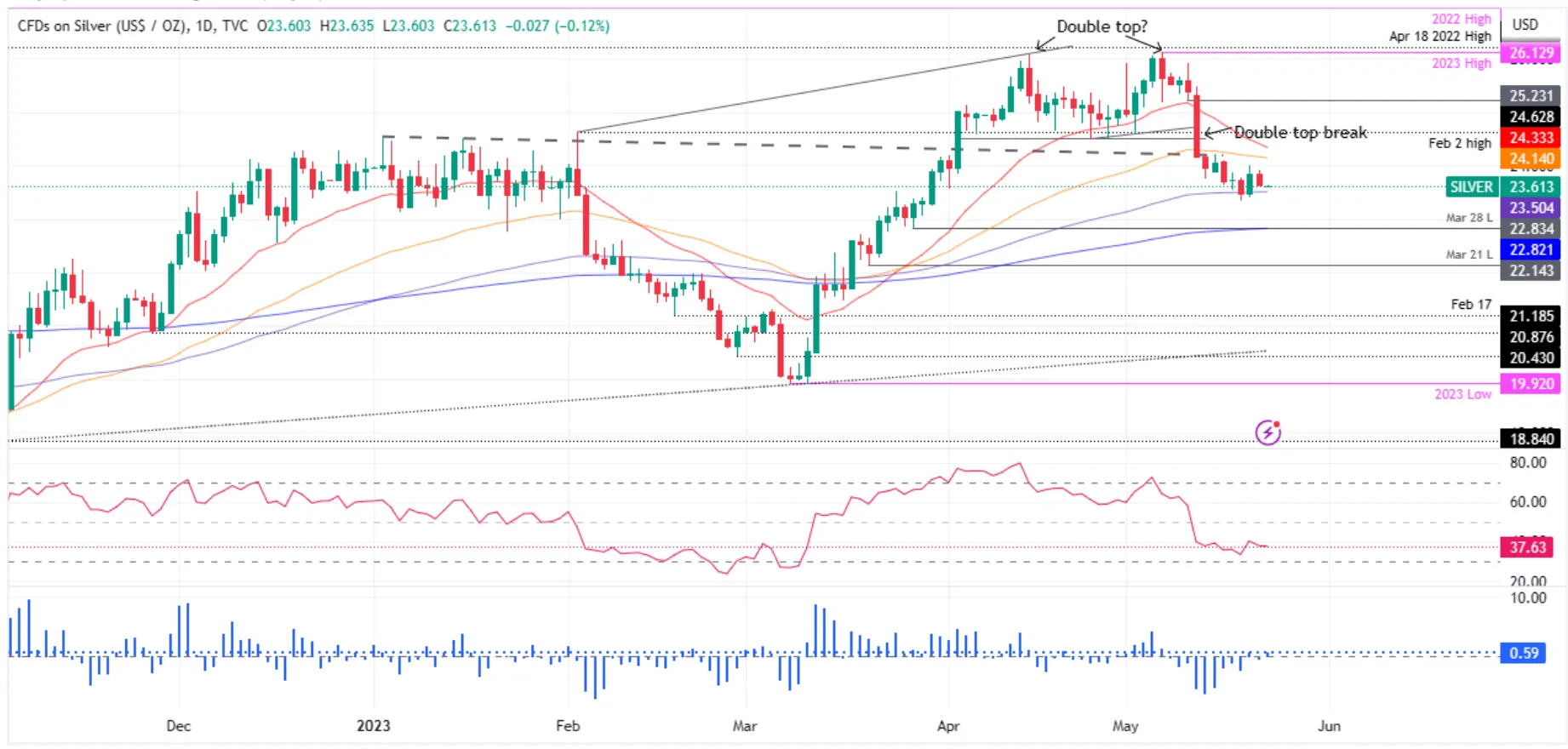Viewport: 1568px width, 749px height.
Task: Click the blue 22.821 price label
Action: point(1531,249)
